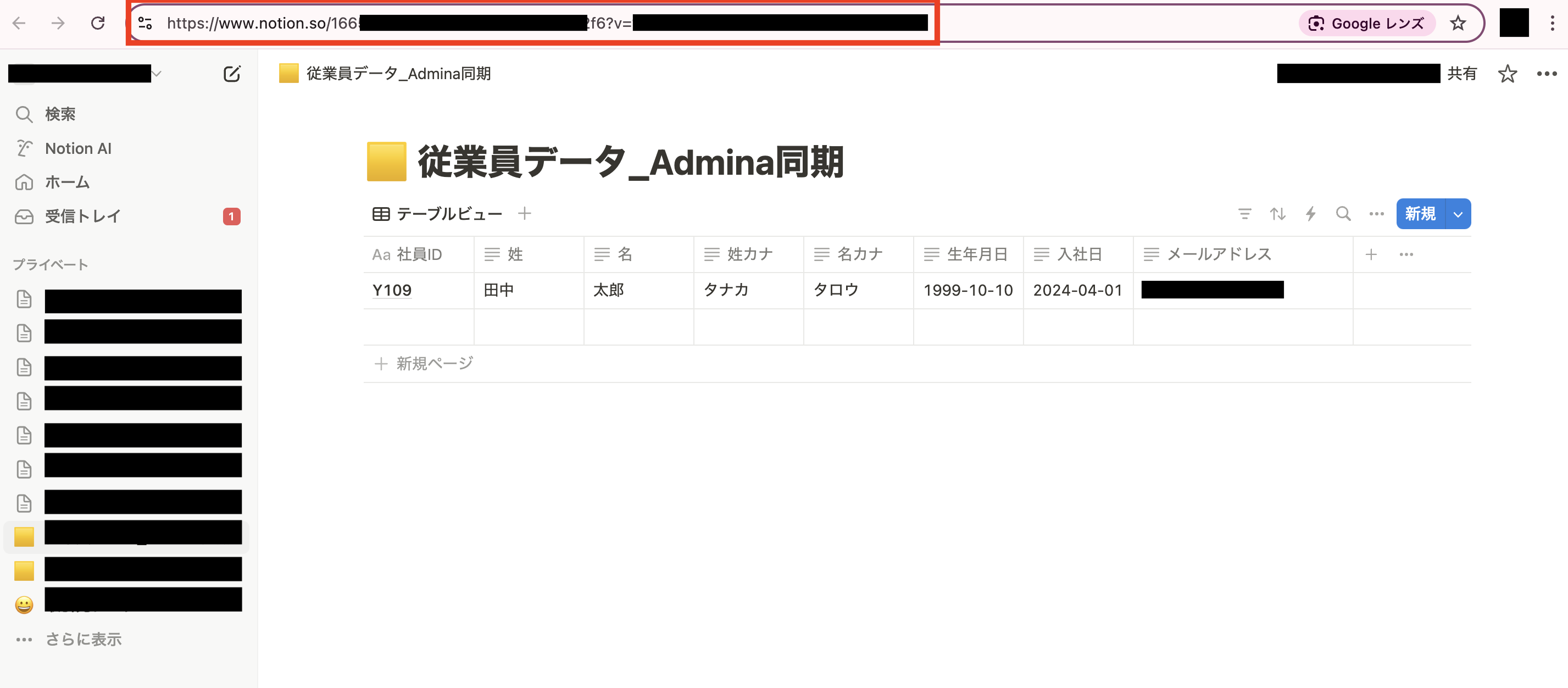The image size is (1568, 688).
Task: Open the 社員ID column header menu
Action: pos(419,254)
